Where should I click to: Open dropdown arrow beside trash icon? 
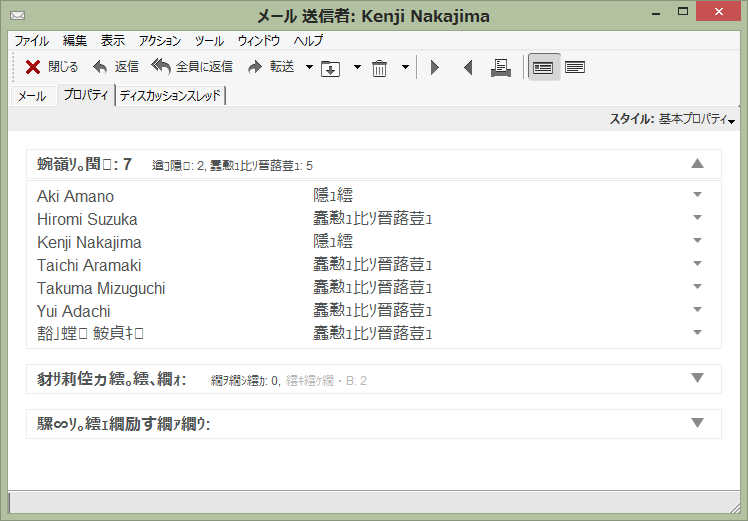click(x=405, y=67)
